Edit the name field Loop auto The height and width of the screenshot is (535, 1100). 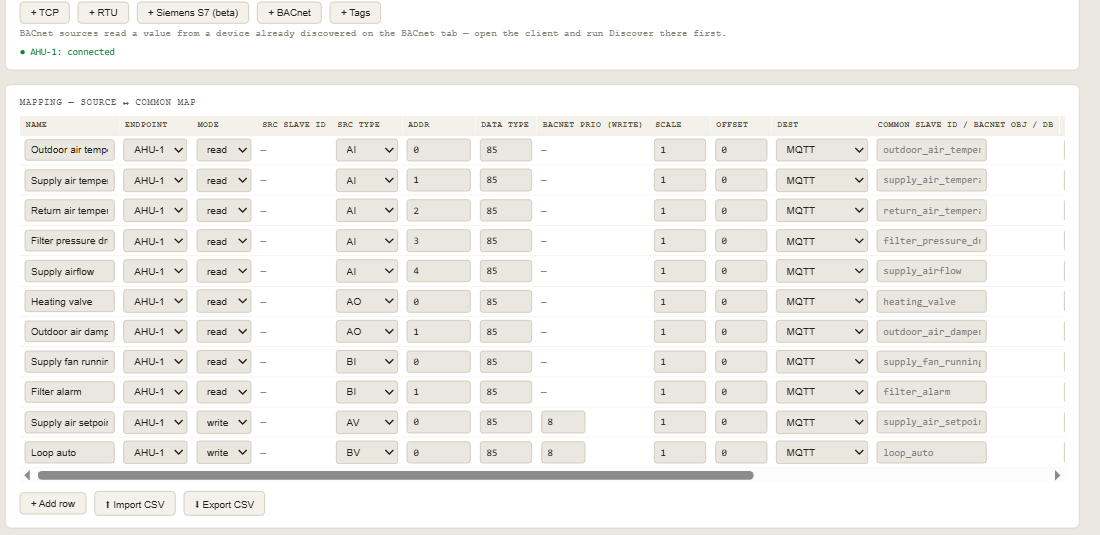(x=69, y=452)
